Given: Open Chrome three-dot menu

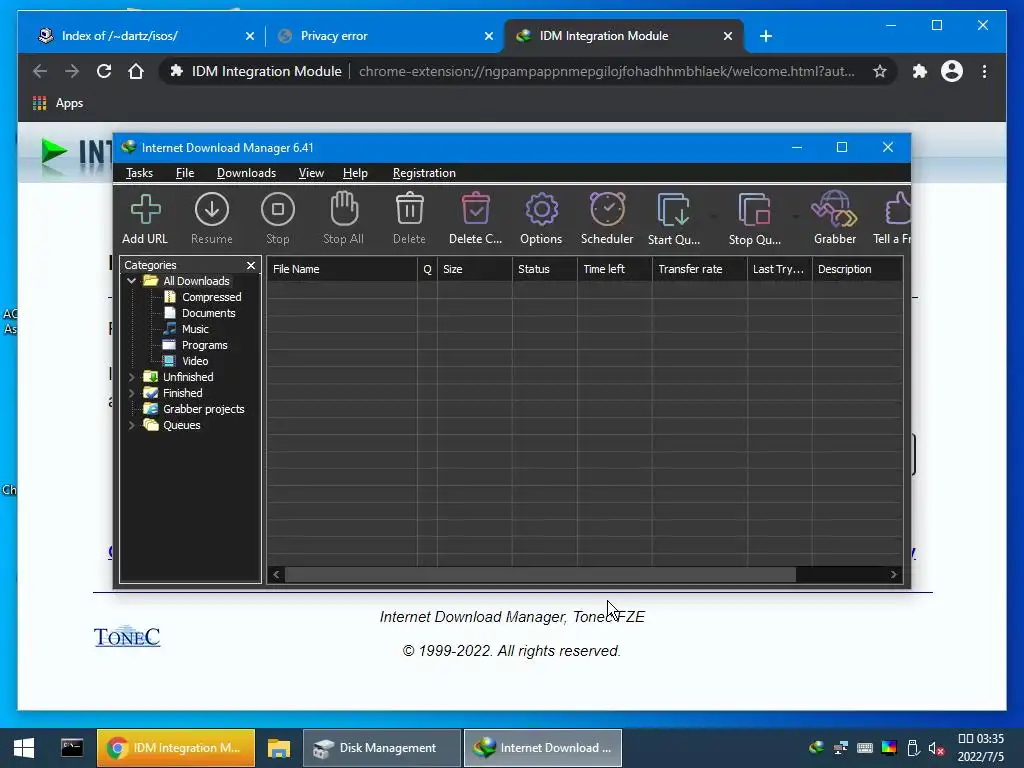Looking at the screenshot, I should [x=984, y=71].
